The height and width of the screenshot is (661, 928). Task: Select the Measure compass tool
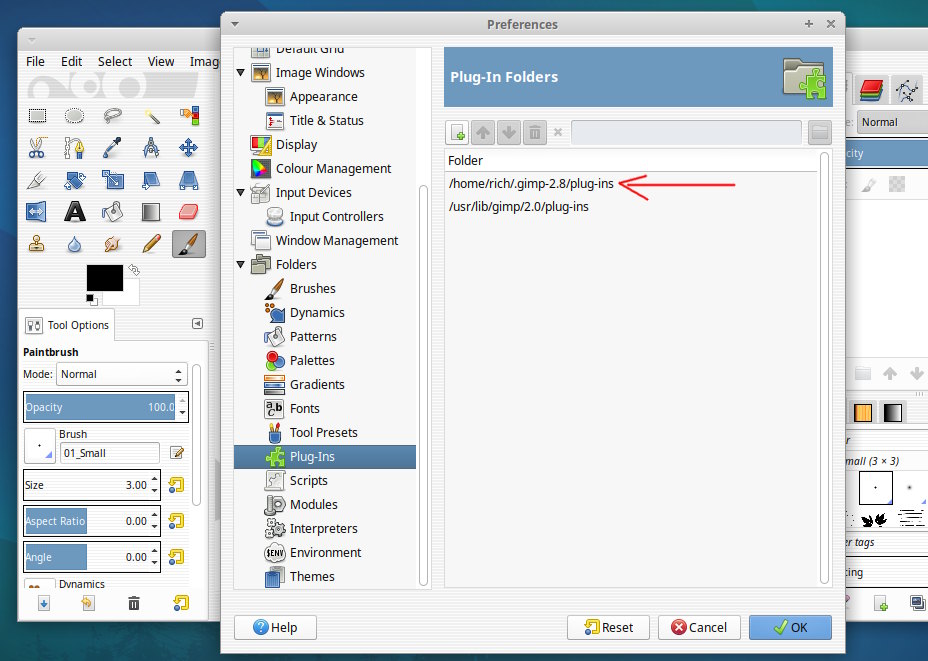coord(151,147)
